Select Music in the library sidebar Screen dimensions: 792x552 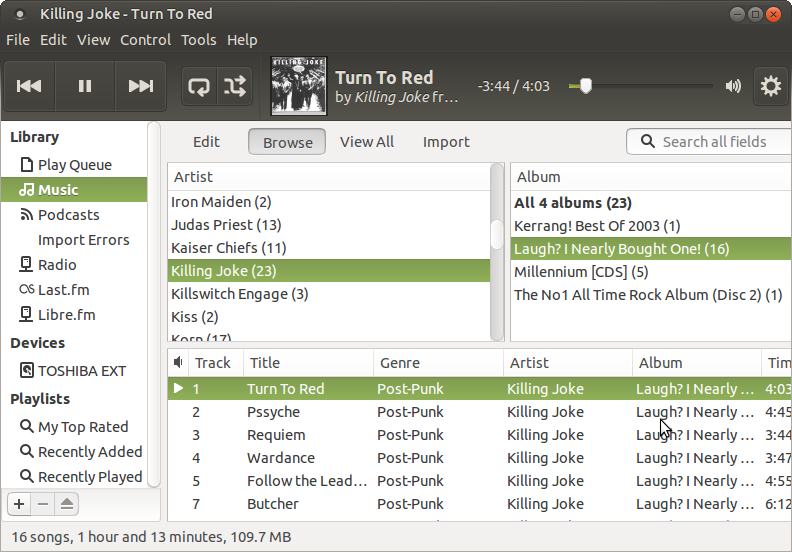coord(74,190)
